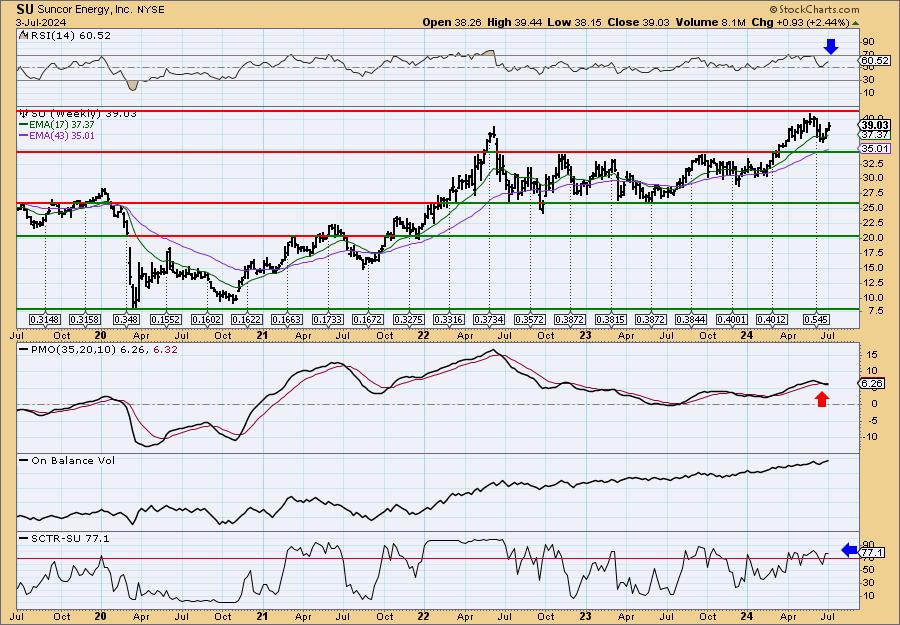
Task: Click the EMA(17) 37.37 legend text
Action: click(62, 125)
